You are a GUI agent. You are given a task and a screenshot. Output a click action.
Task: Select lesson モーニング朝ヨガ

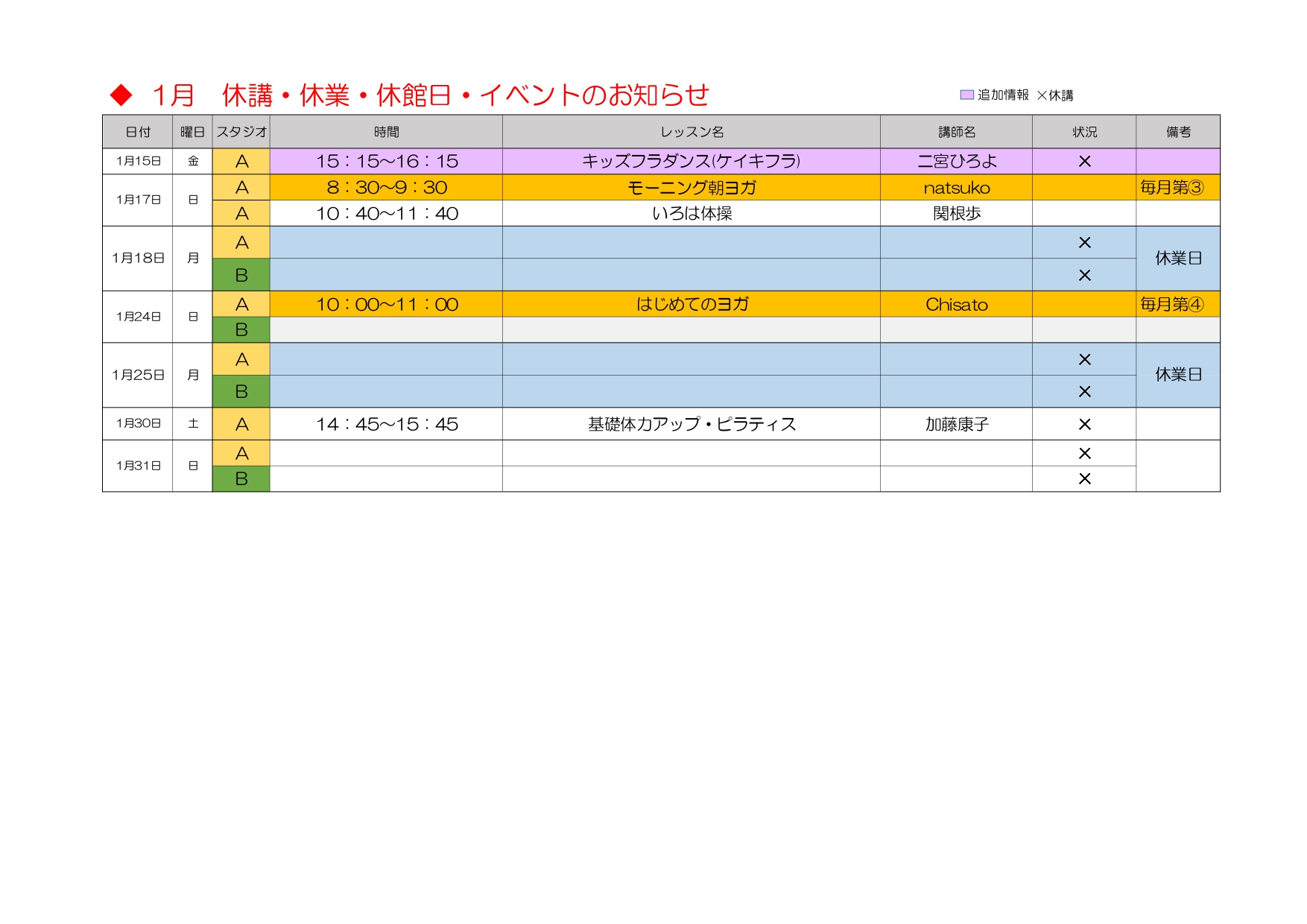[x=692, y=187]
